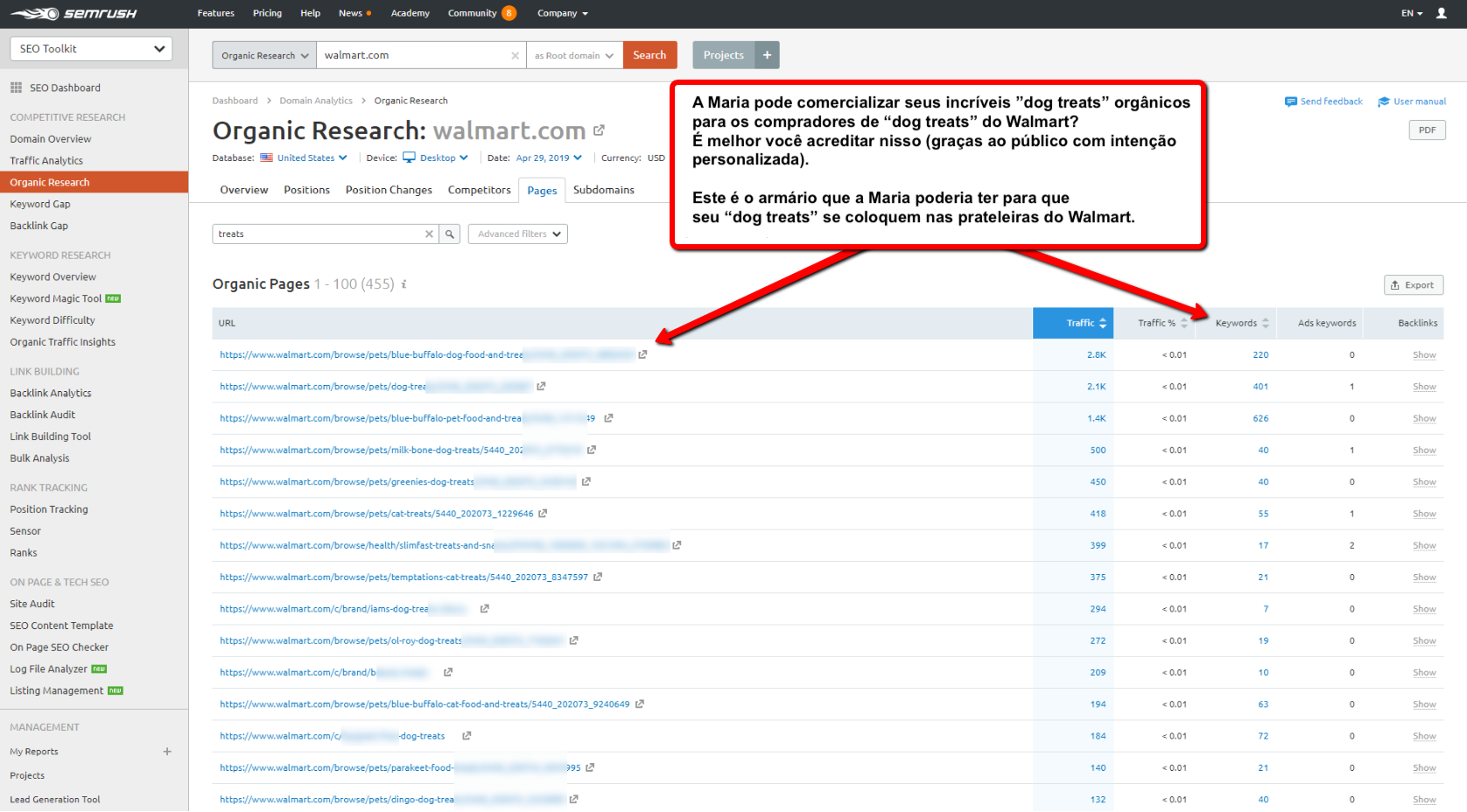
Task: Open cat-treats URL external link icon
Action: point(543,514)
